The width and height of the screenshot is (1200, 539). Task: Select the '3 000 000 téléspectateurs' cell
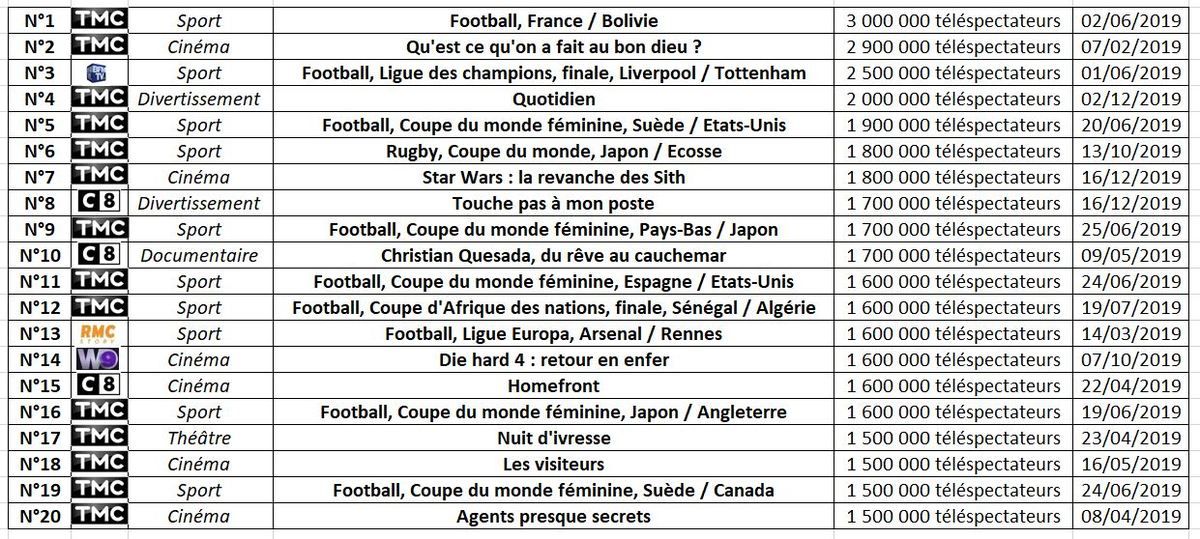953,20
